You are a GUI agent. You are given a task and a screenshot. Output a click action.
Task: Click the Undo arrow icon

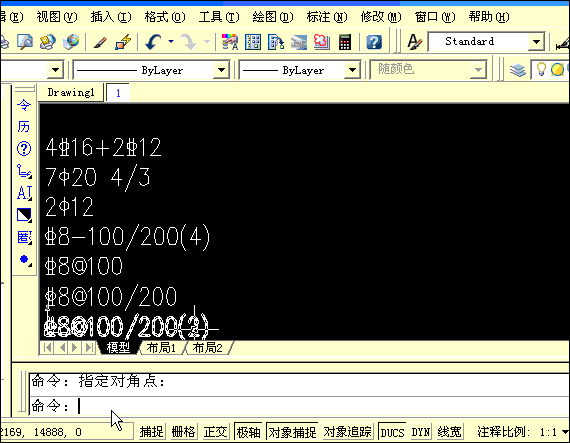tap(154, 42)
